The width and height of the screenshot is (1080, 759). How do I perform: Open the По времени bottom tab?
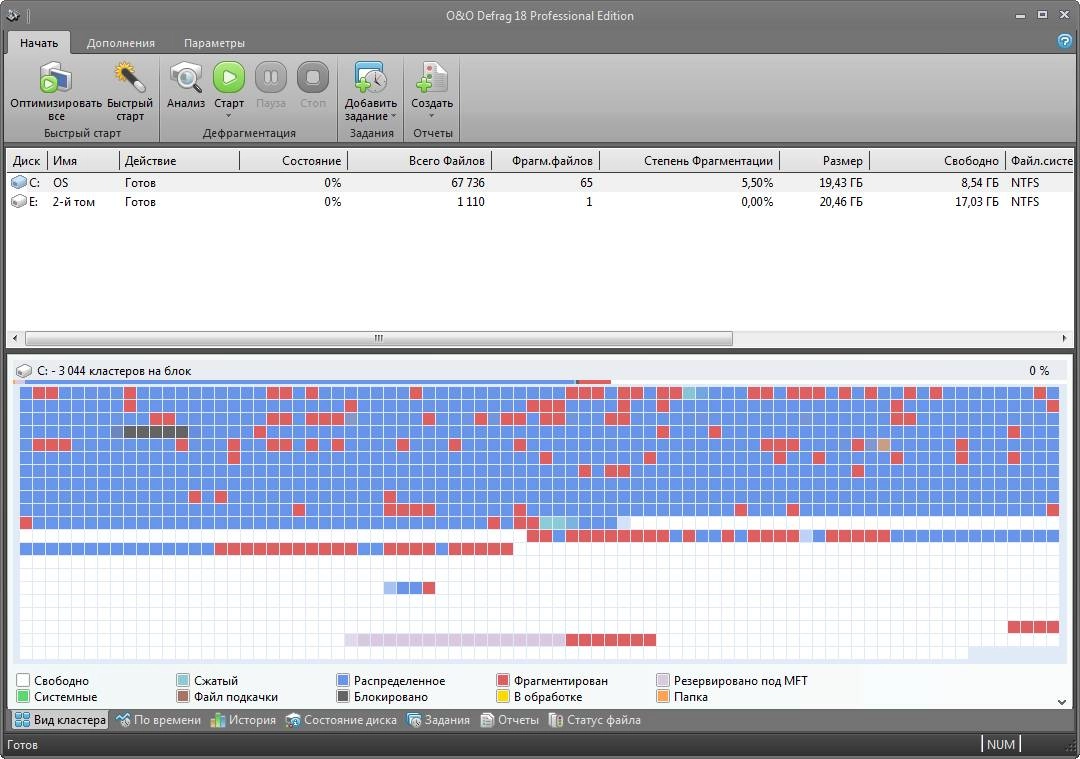158,720
